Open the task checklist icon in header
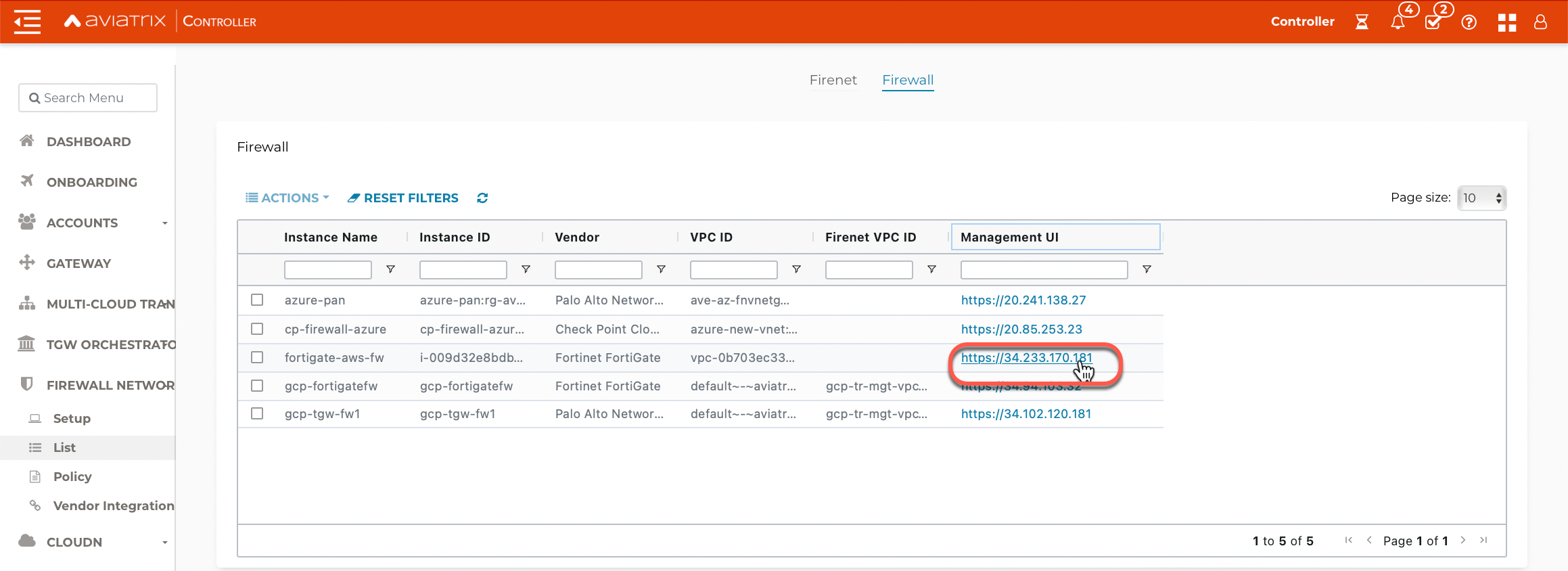This screenshot has width=1568, height=571. coord(1433,22)
